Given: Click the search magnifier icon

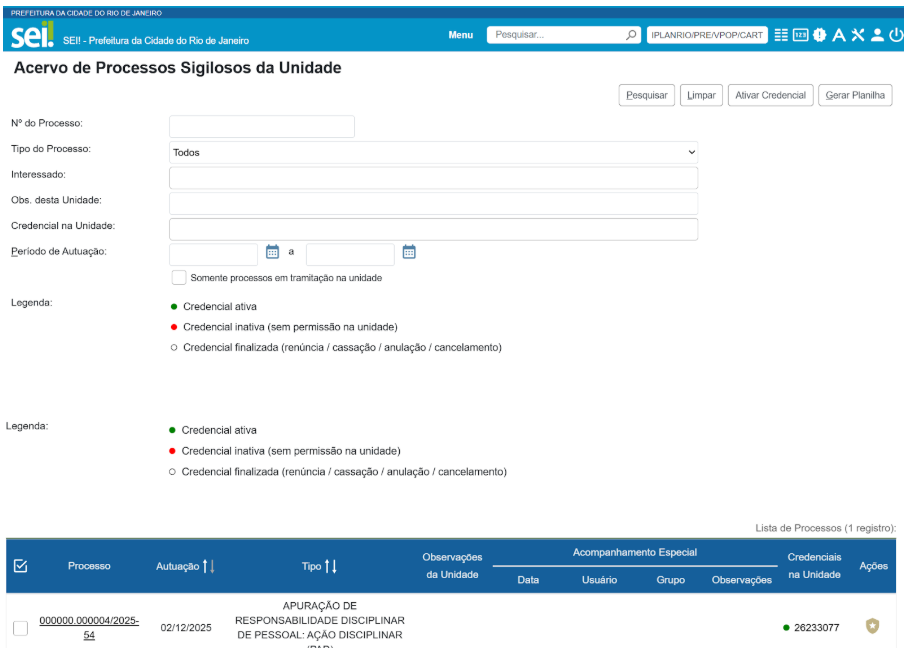Looking at the screenshot, I should (x=631, y=35).
